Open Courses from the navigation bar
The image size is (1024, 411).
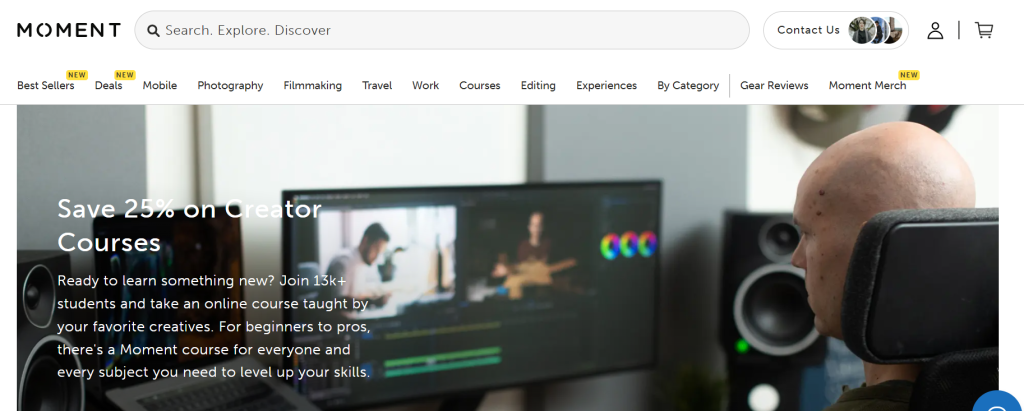(479, 86)
